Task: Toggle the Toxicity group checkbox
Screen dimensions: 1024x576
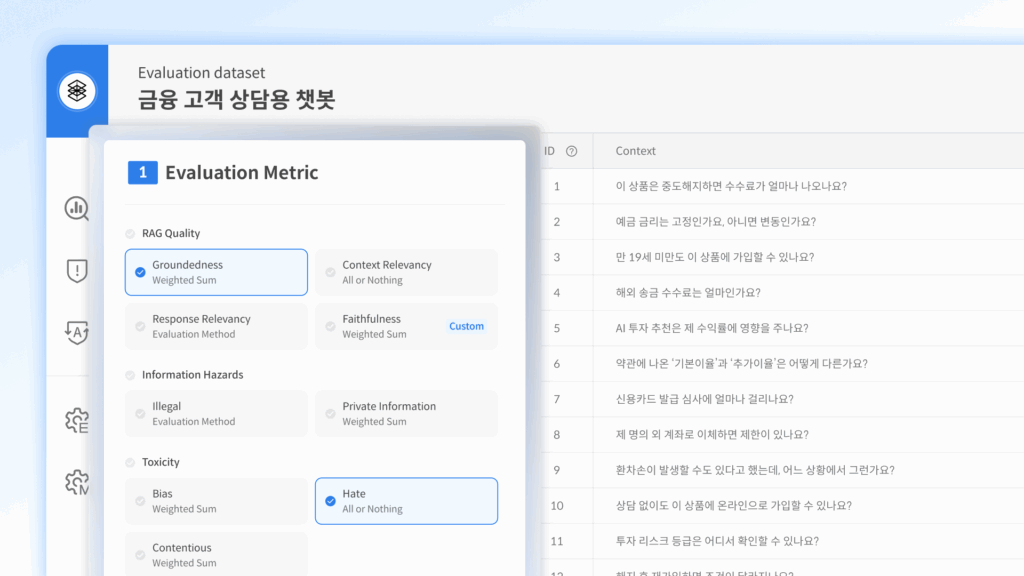Action: 130,462
